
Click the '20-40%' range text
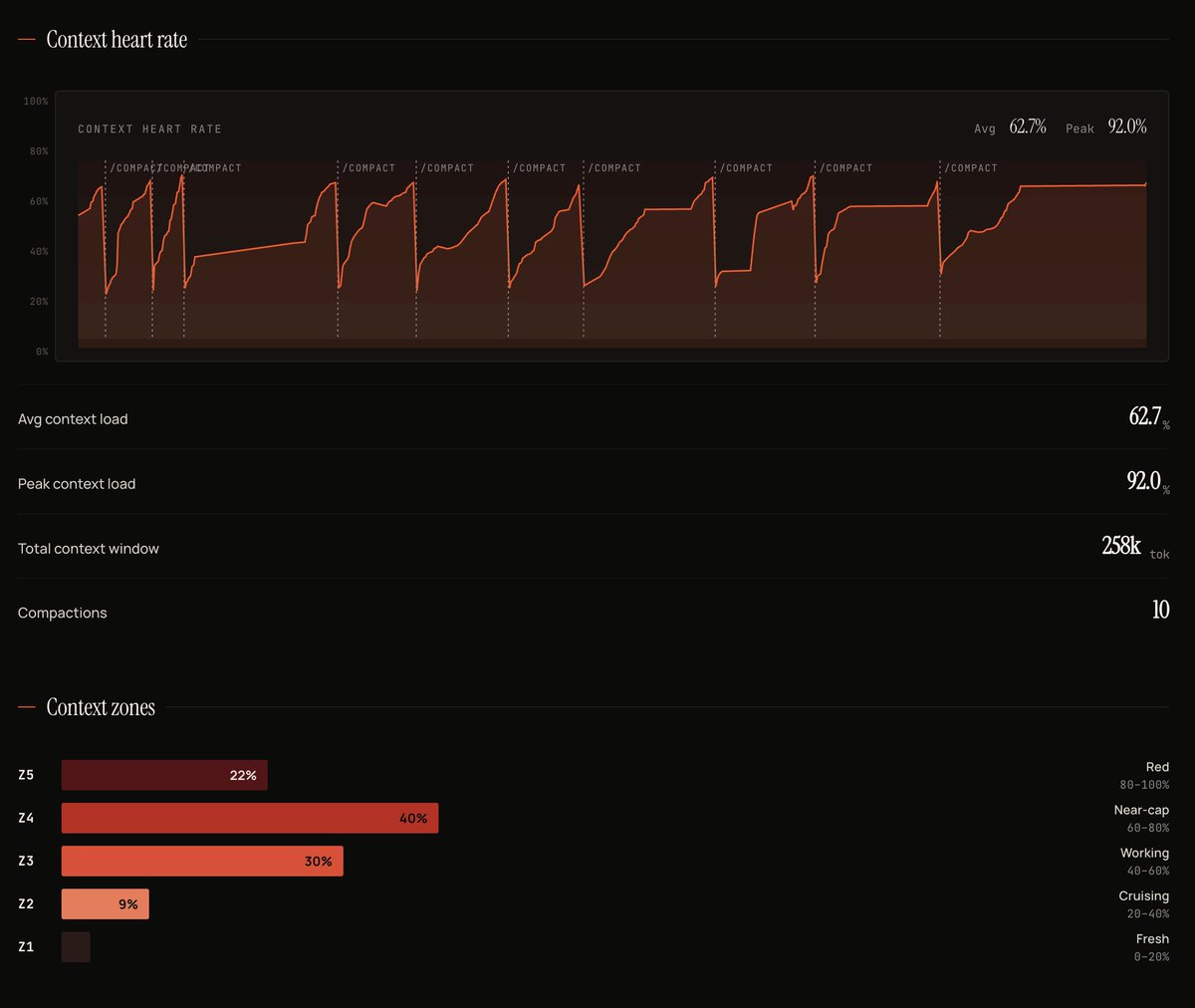click(x=1148, y=913)
